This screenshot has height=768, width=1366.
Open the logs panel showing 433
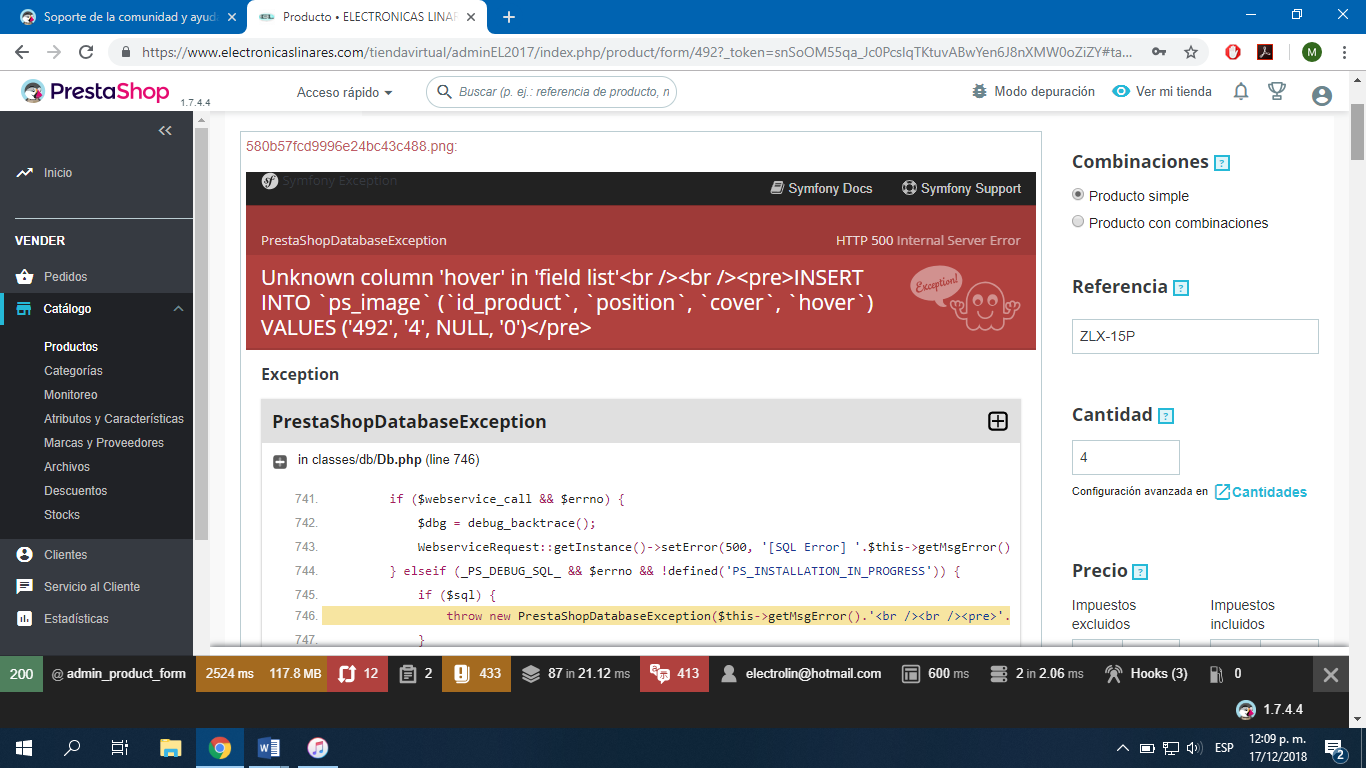[x=476, y=674]
